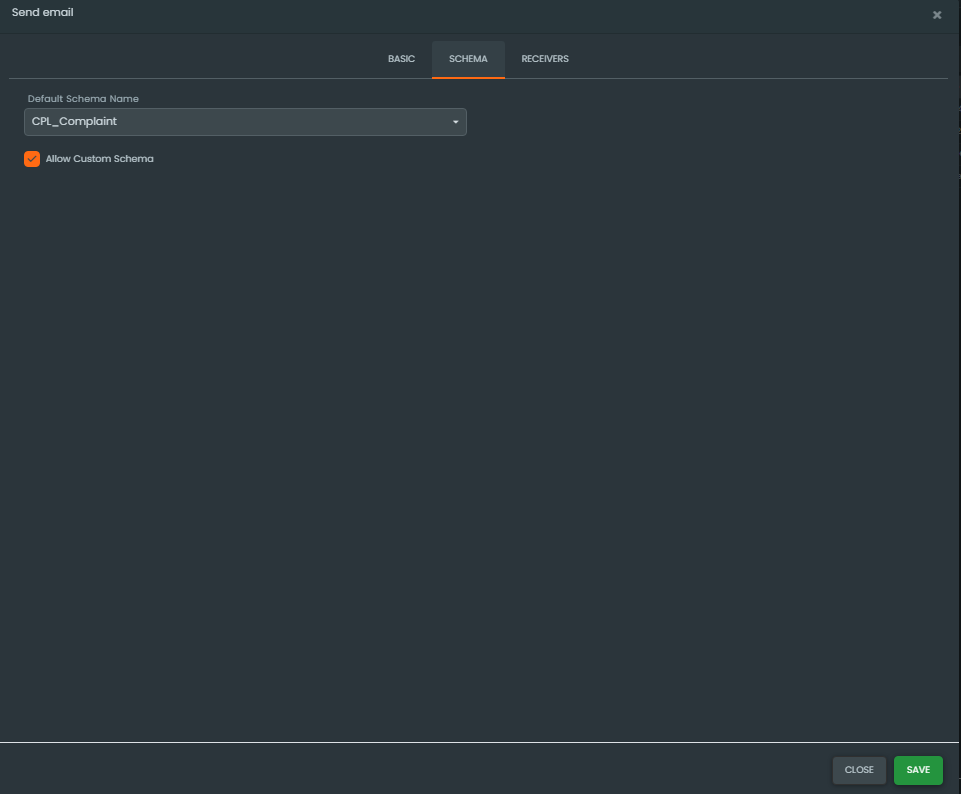Click the footer bar left of CLOSE
The height and width of the screenshot is (794, 961).
tap(400, 769)
